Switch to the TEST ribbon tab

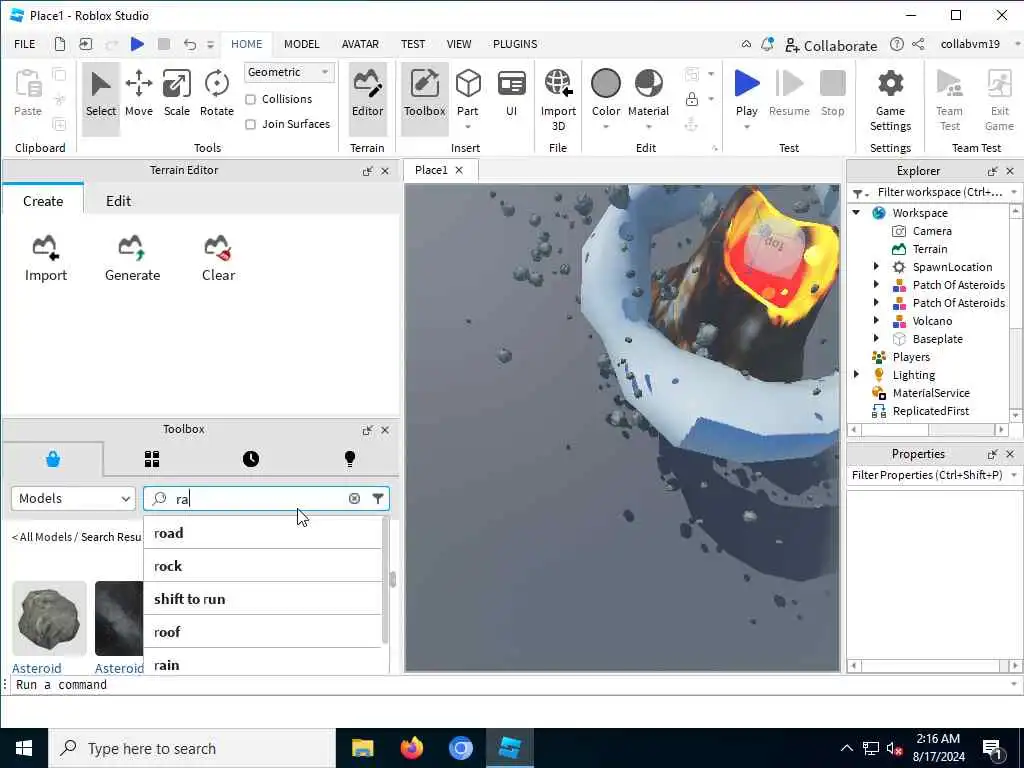click(413, 44)
